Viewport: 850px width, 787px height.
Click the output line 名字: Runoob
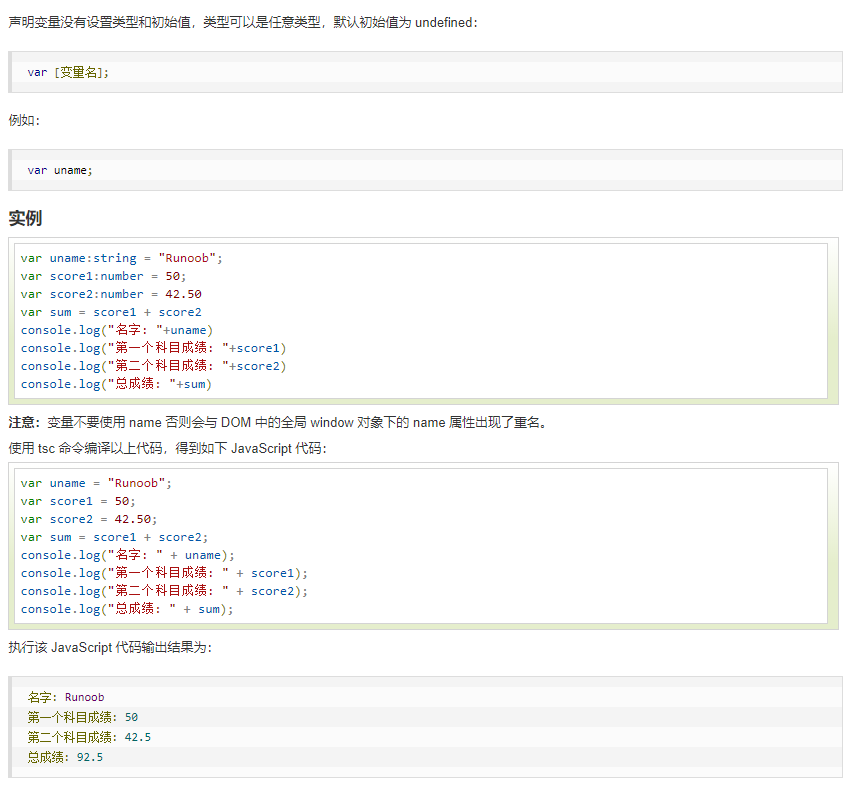click(x=66, y=697)
